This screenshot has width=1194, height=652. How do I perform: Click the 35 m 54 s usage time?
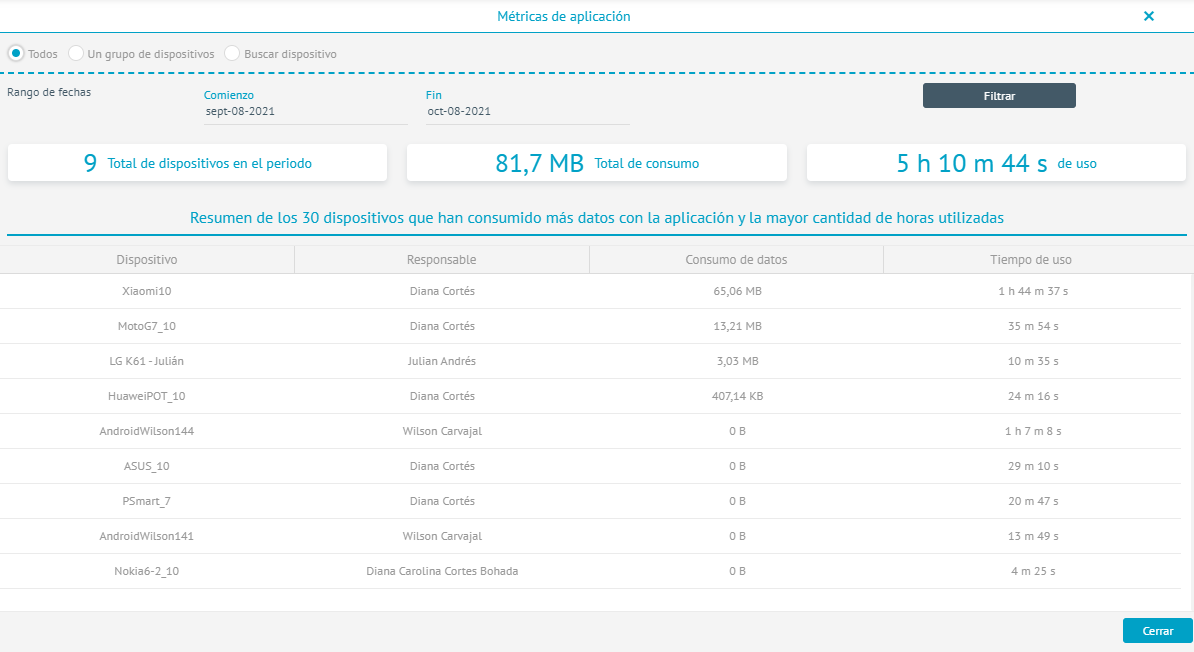[x=1033, y=326]
